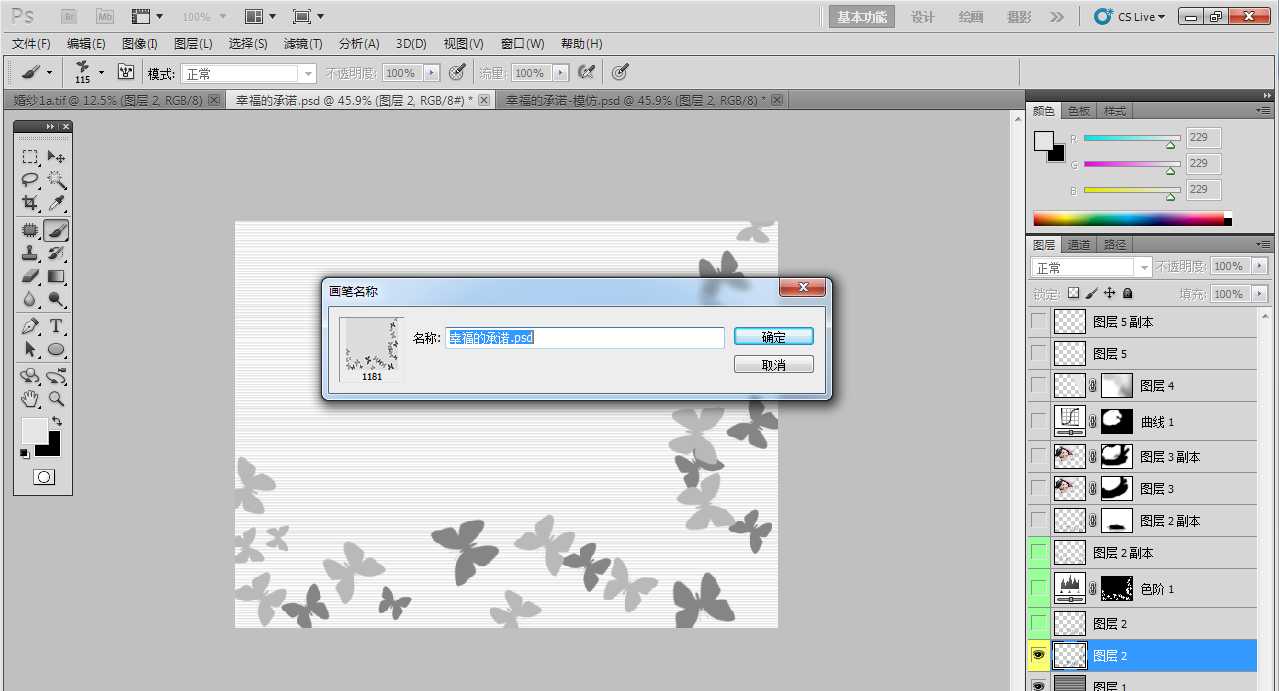
Task: Select the Blur tool
Action: pyautogui.click(x=30, y=299)
